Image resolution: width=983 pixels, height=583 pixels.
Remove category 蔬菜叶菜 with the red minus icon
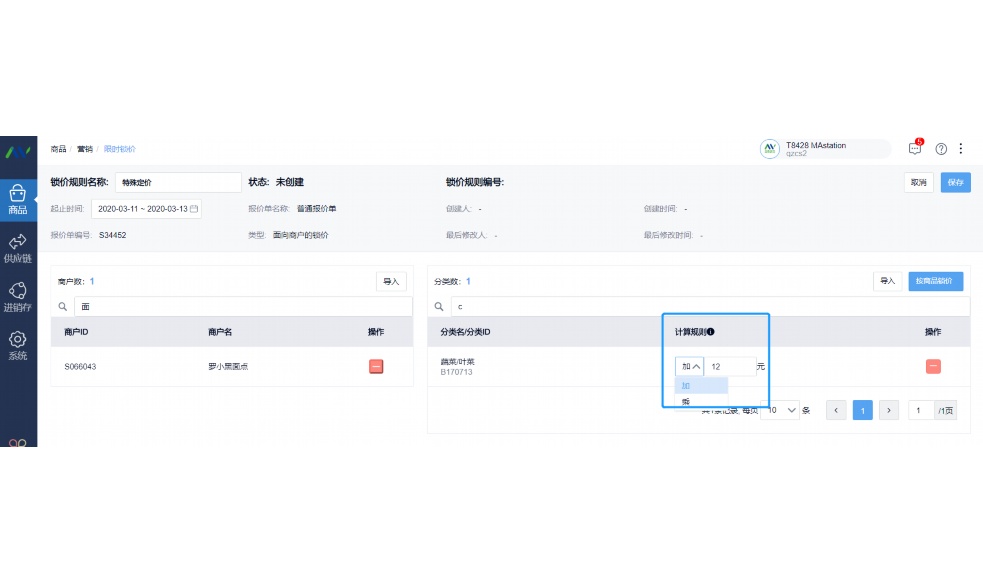pos(932,366)
